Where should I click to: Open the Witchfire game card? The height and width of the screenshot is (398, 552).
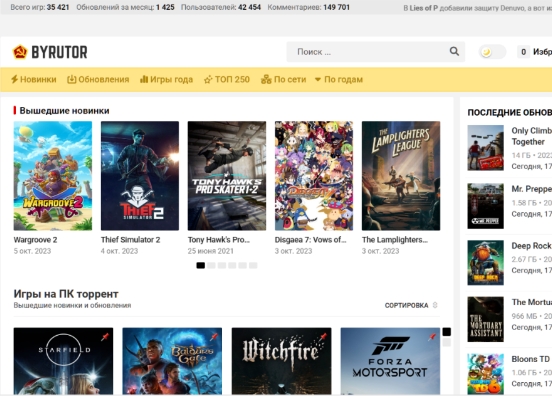[x=281, y=361]
